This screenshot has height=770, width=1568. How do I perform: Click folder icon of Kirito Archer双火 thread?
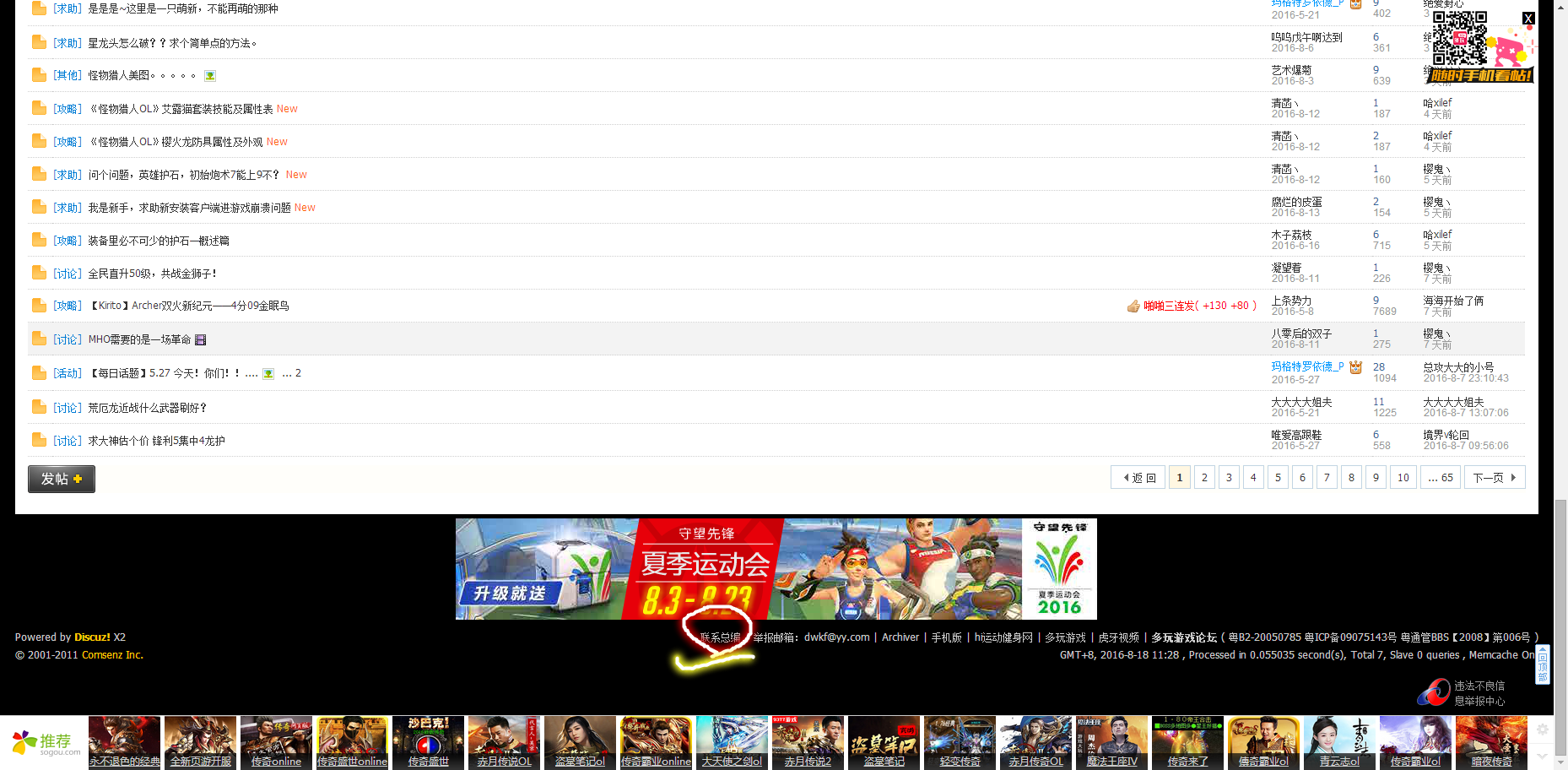[39, 306]
